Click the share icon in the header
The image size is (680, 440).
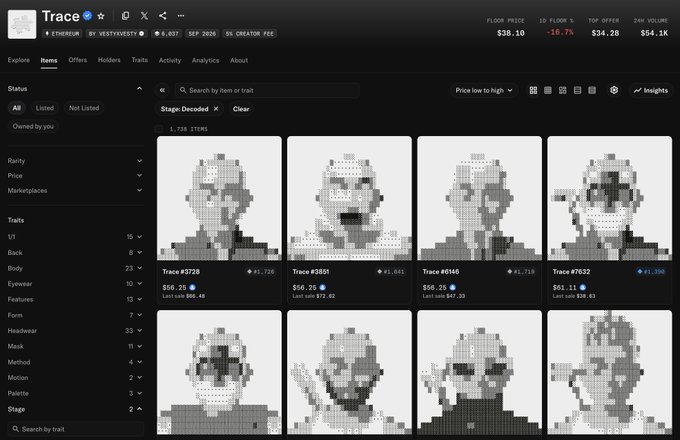[163, 16]
